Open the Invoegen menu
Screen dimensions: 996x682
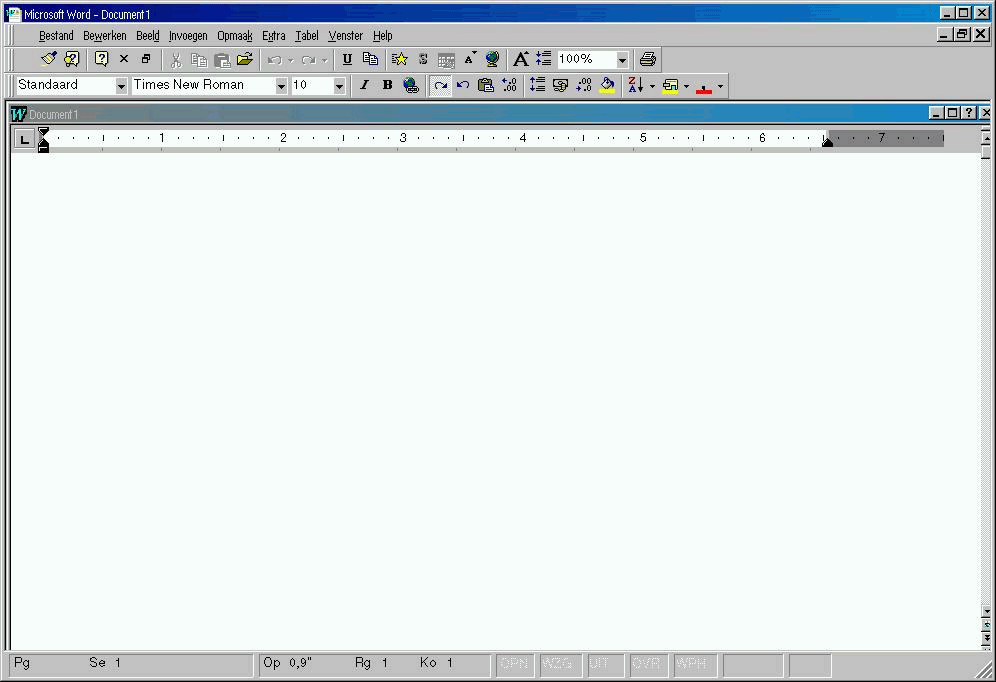pos(188,36)
